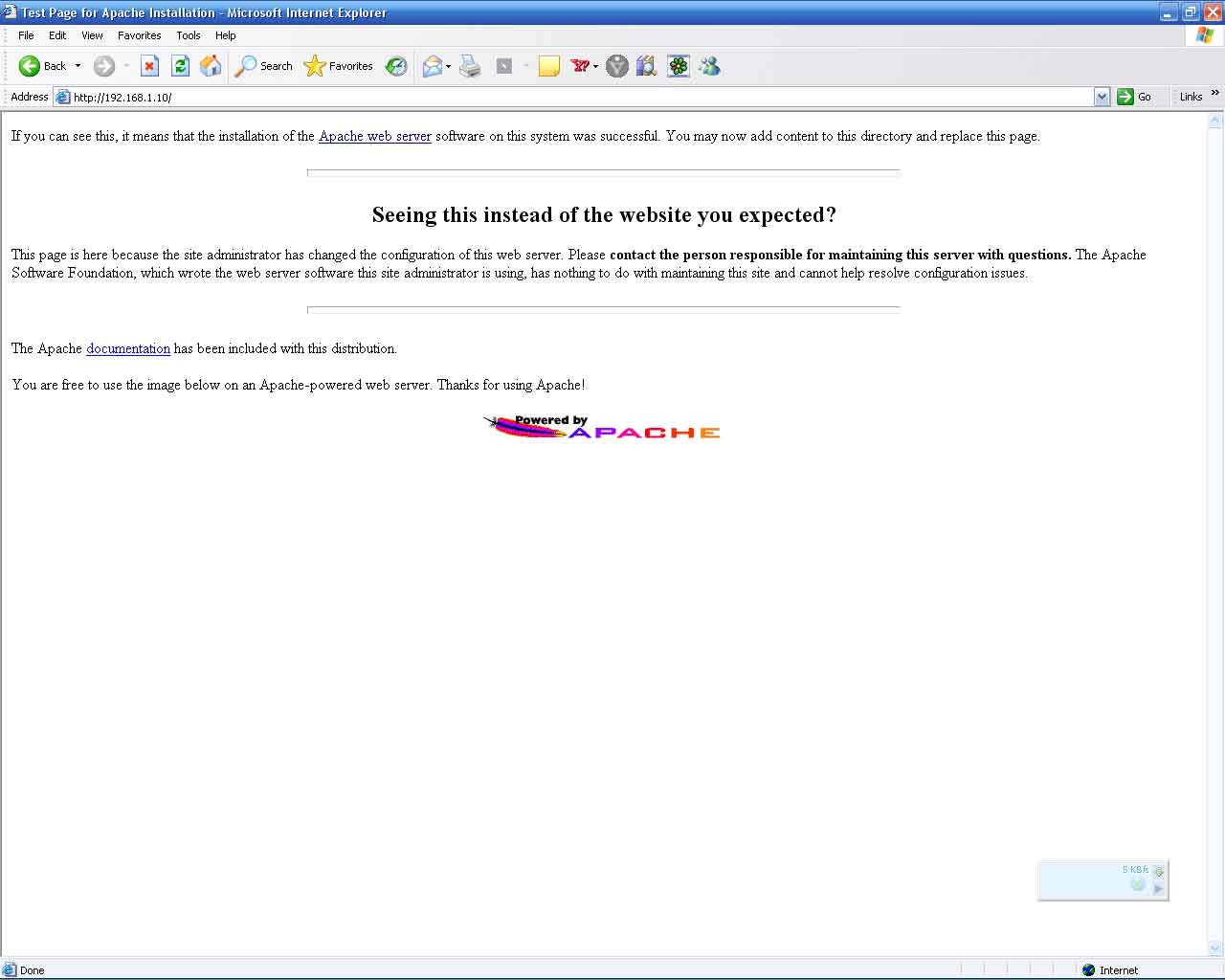Open the Favorites pane with the star button

tap(338, 66)
